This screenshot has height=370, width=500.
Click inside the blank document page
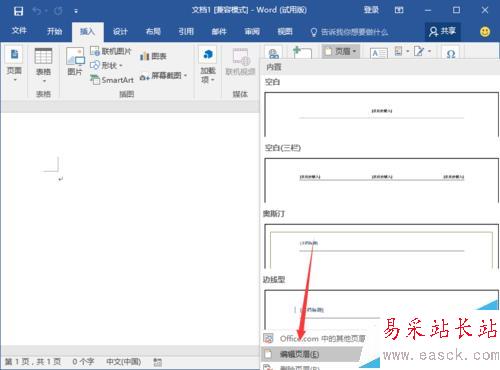[130, 230]
